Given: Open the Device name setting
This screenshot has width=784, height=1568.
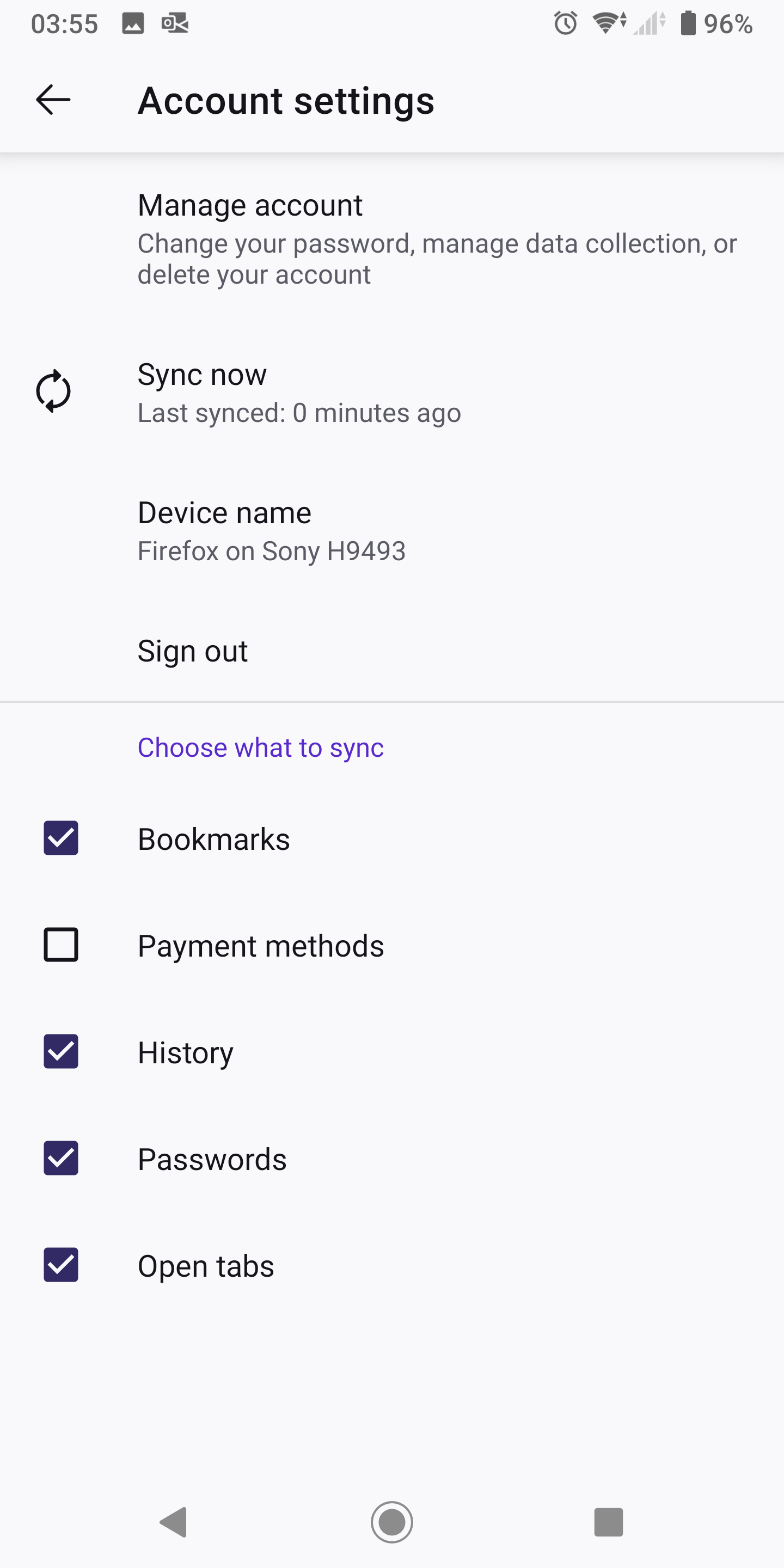Looking at the screenshot, I should click(224, 513).
